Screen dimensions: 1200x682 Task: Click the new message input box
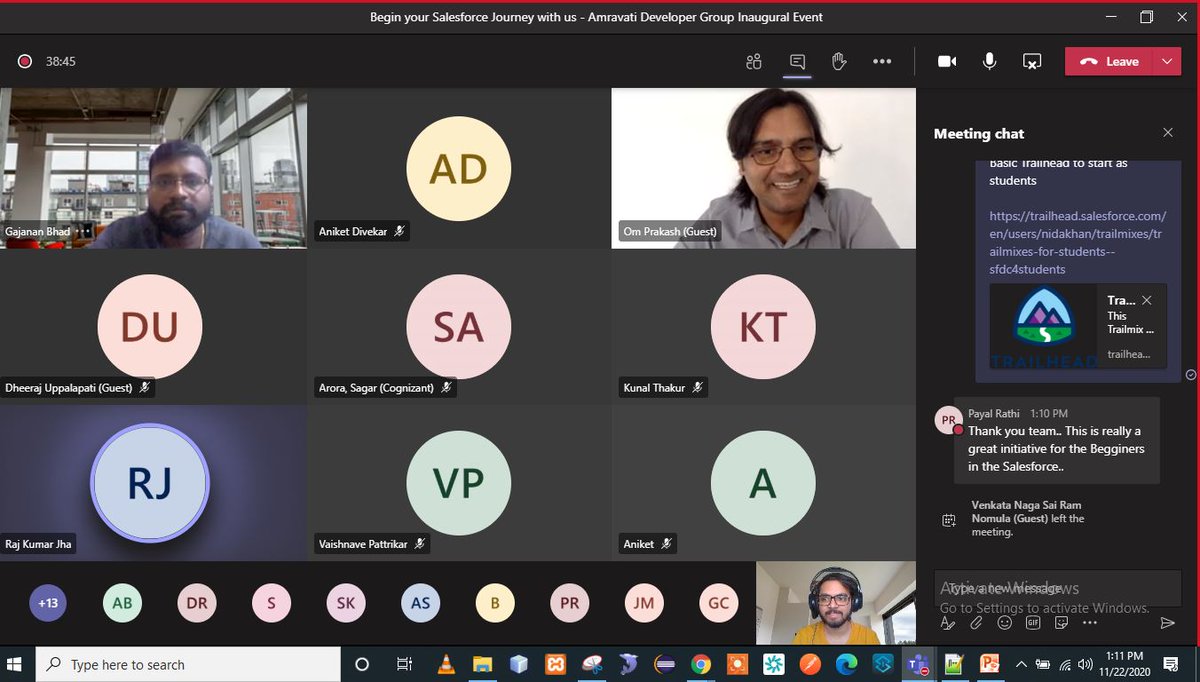click(x=1055, y=588)
